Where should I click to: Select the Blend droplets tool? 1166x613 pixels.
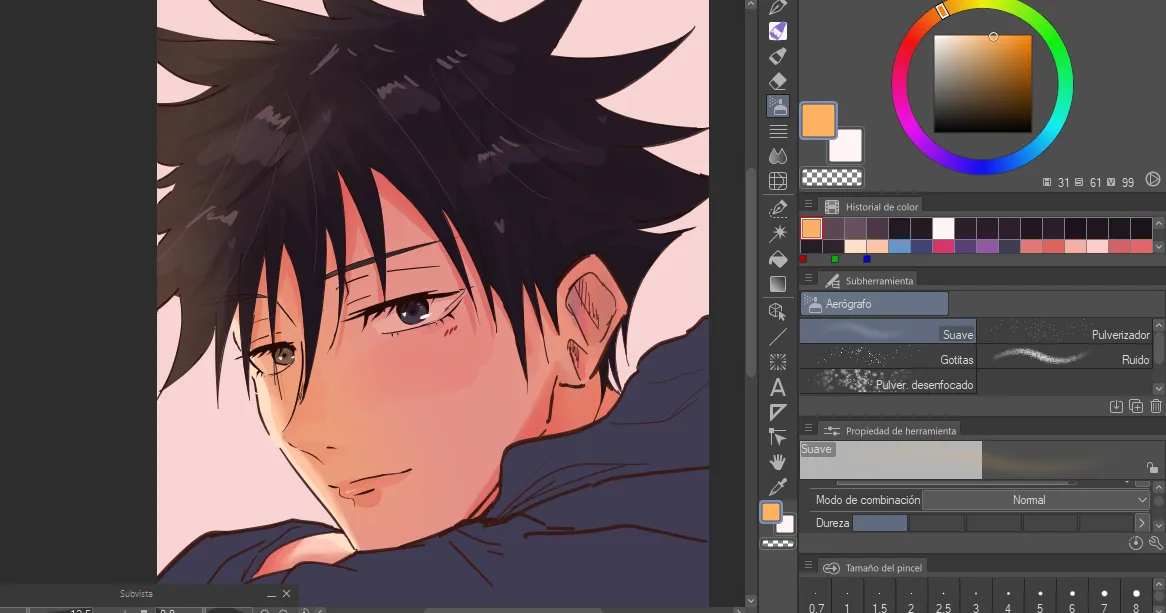click(778, 155)
